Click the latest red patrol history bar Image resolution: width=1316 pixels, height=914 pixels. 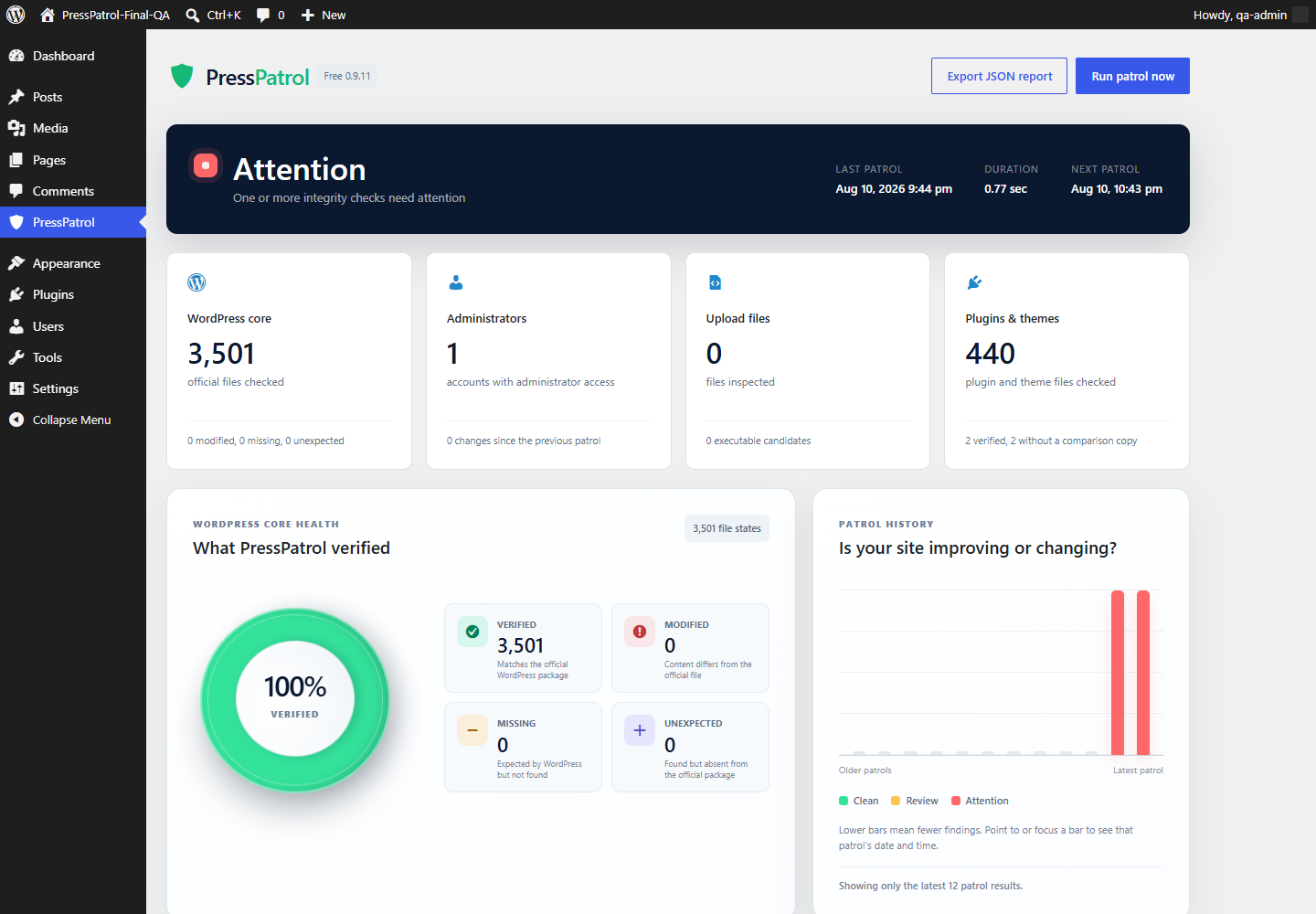[x=1143, y=673]
